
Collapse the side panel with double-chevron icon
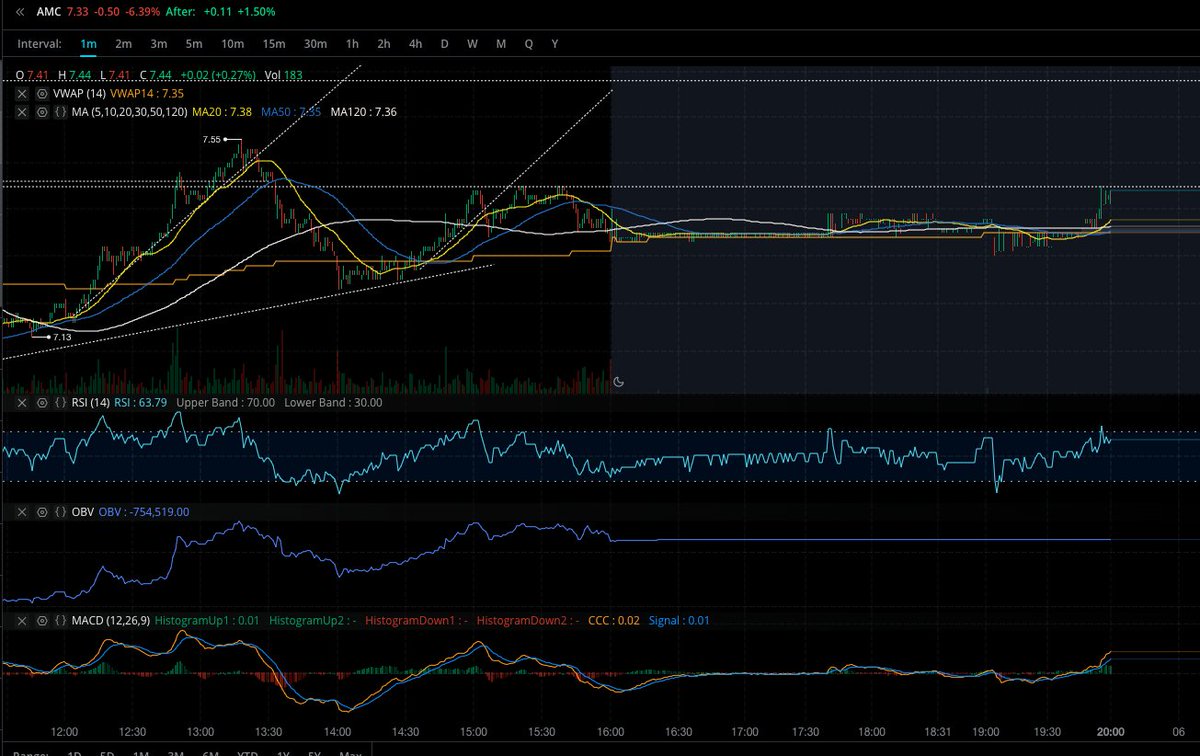click(x=21, y=11)
